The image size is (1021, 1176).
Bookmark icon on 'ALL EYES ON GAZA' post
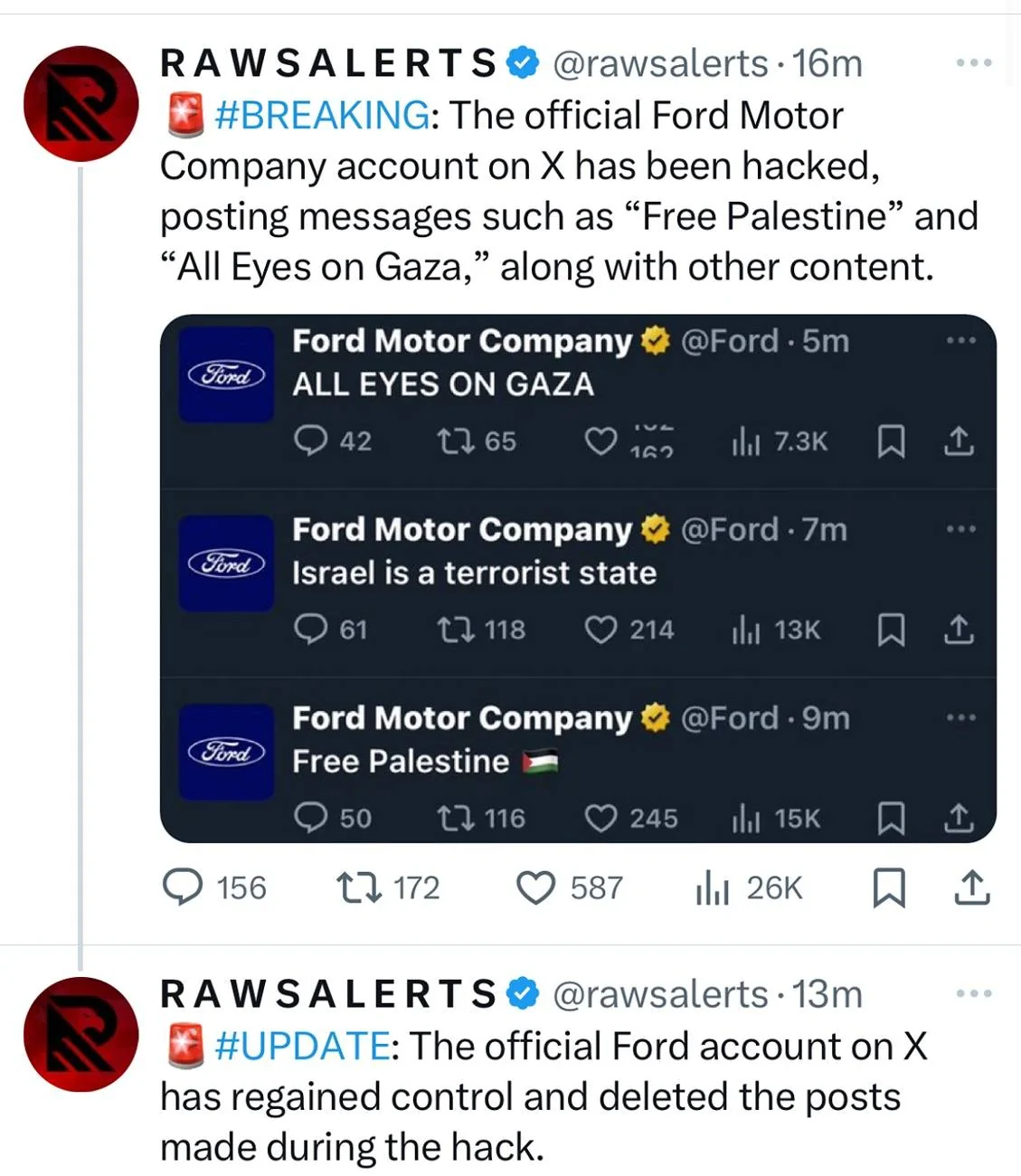pos(892,441)
